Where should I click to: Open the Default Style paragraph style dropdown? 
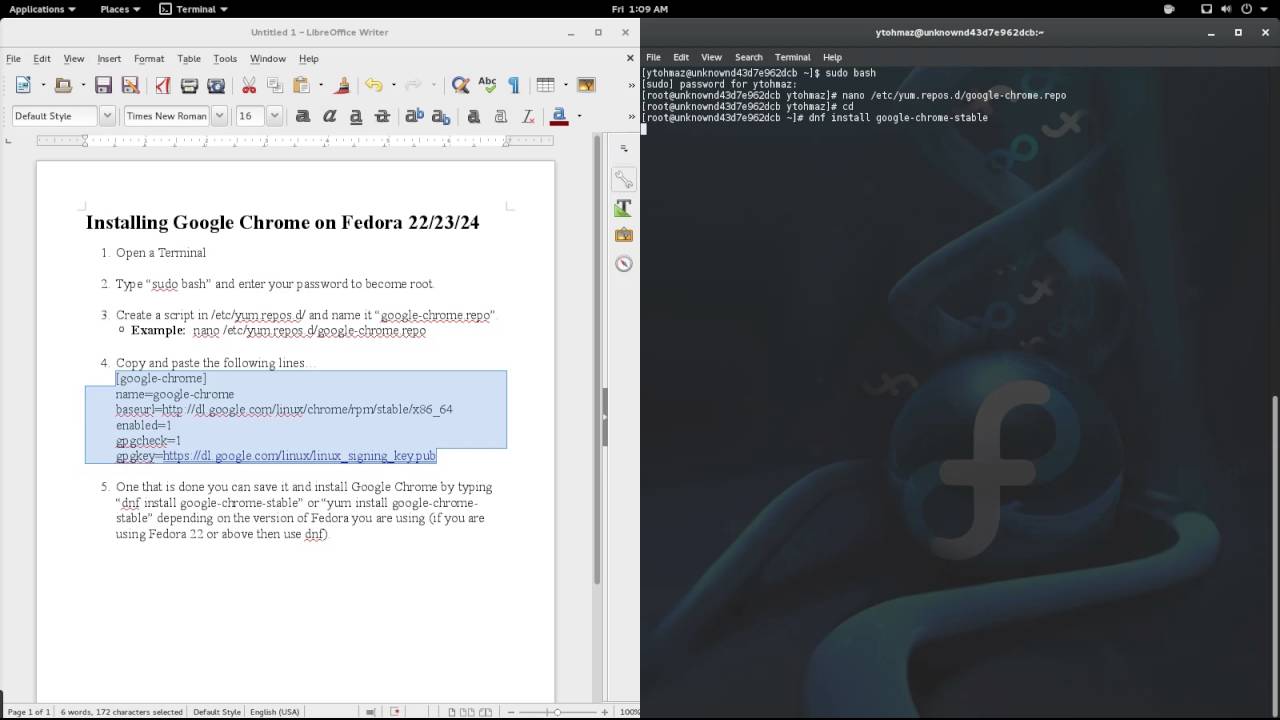(x=107, y=116)
